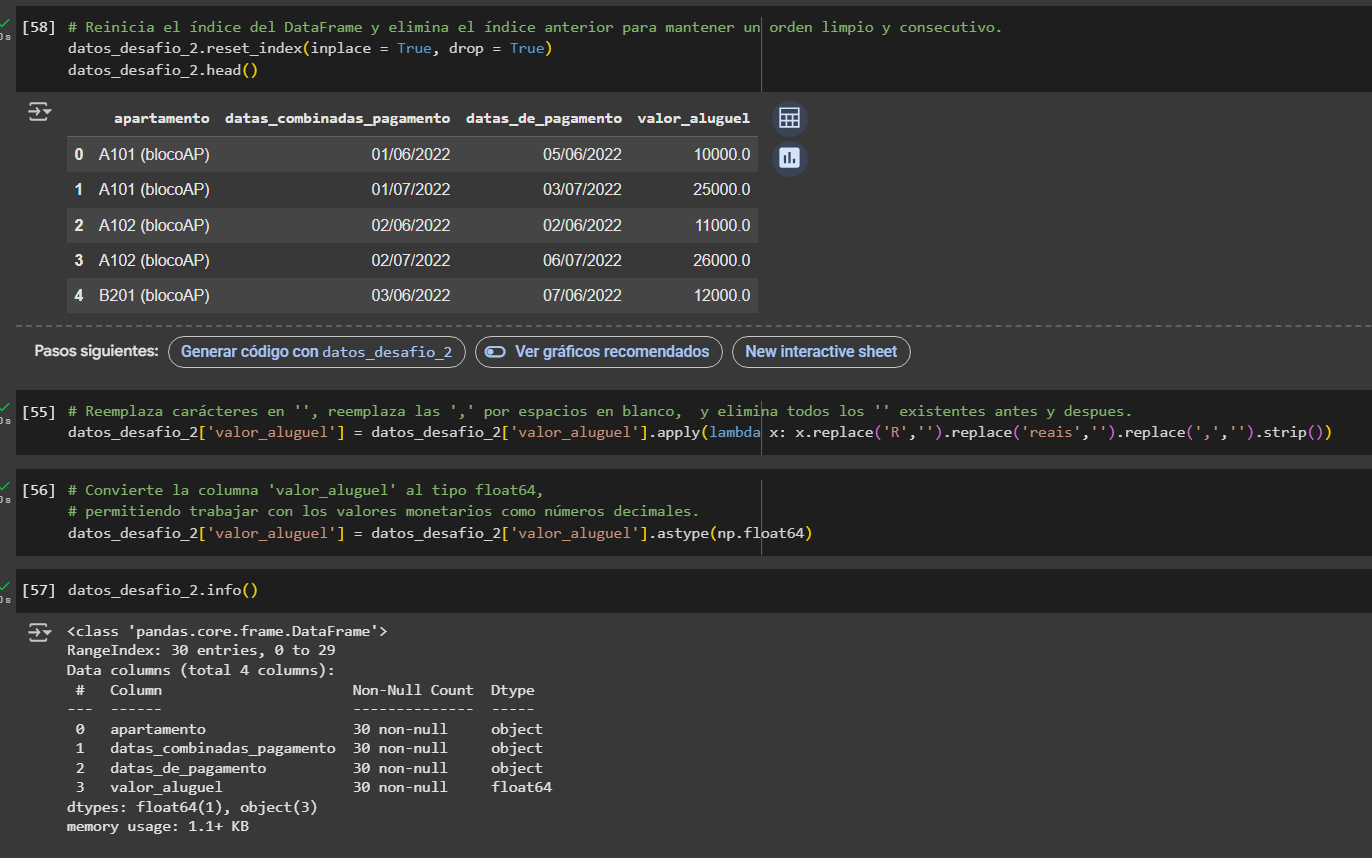Click the astype(np.float64) code line
This screenshot has height=858, width=1372.
tap(440, 533)
